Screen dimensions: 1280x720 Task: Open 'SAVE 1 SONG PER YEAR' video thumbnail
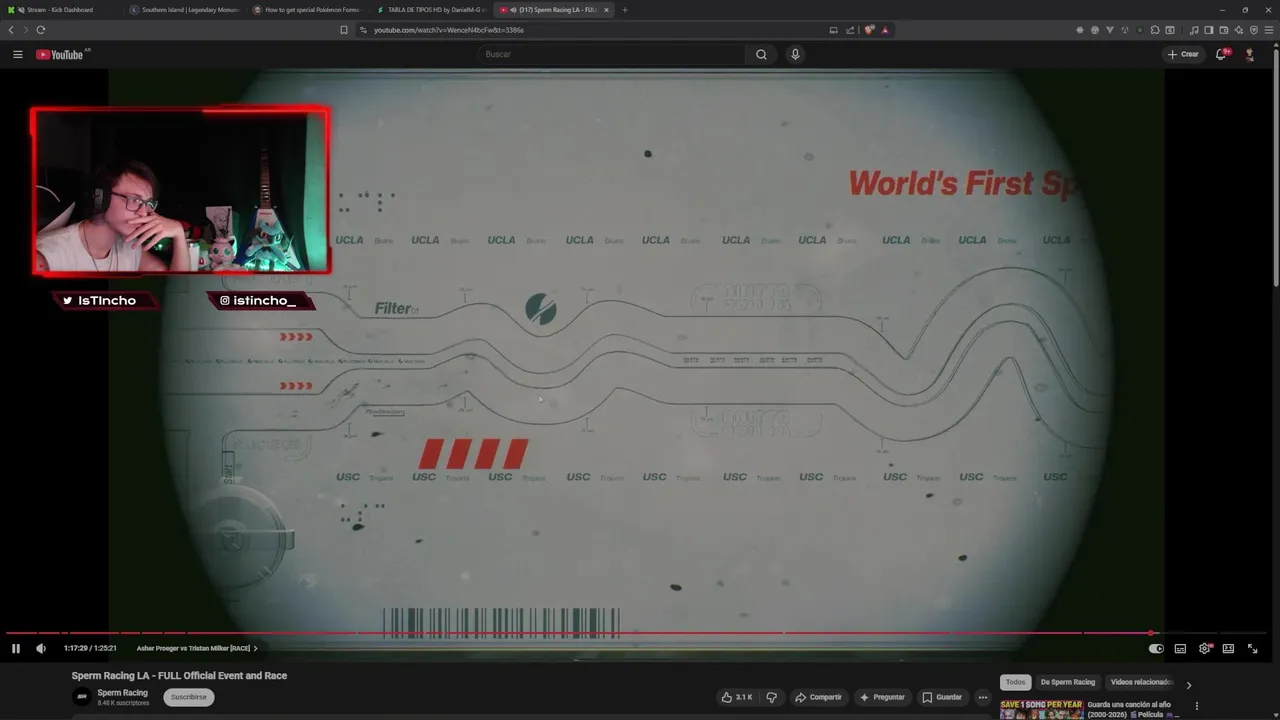(1041, 709)
